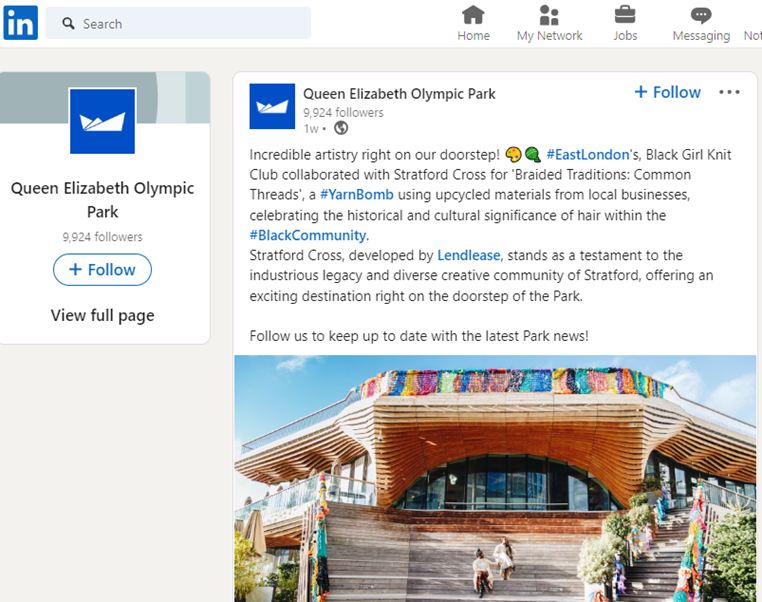Click the '1w' post timestamp
This screenshot has width=762, height=602.
pyautogui.click(x=311, y=129)
